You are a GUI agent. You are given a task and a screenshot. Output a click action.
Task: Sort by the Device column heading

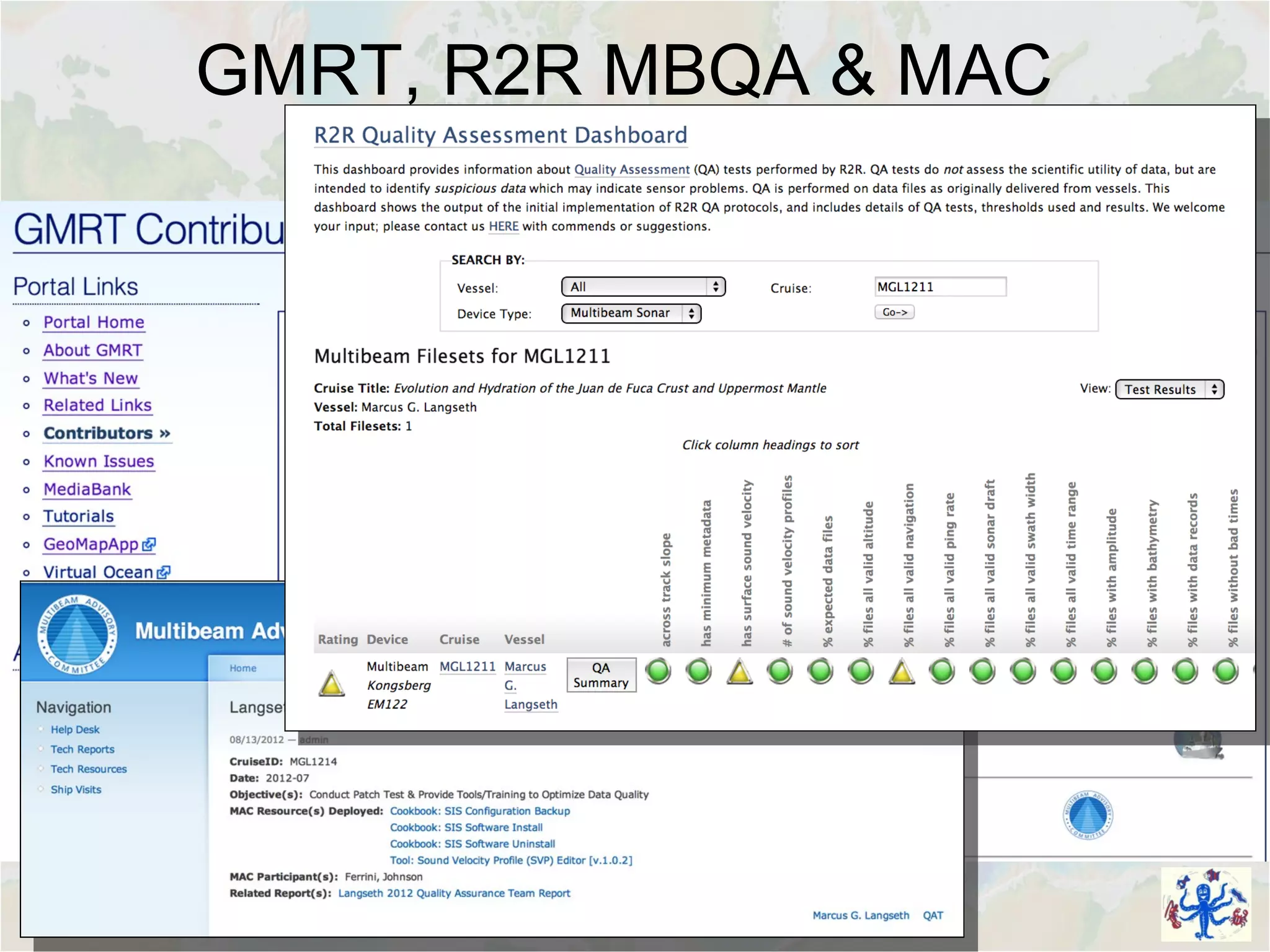point(388,639)
